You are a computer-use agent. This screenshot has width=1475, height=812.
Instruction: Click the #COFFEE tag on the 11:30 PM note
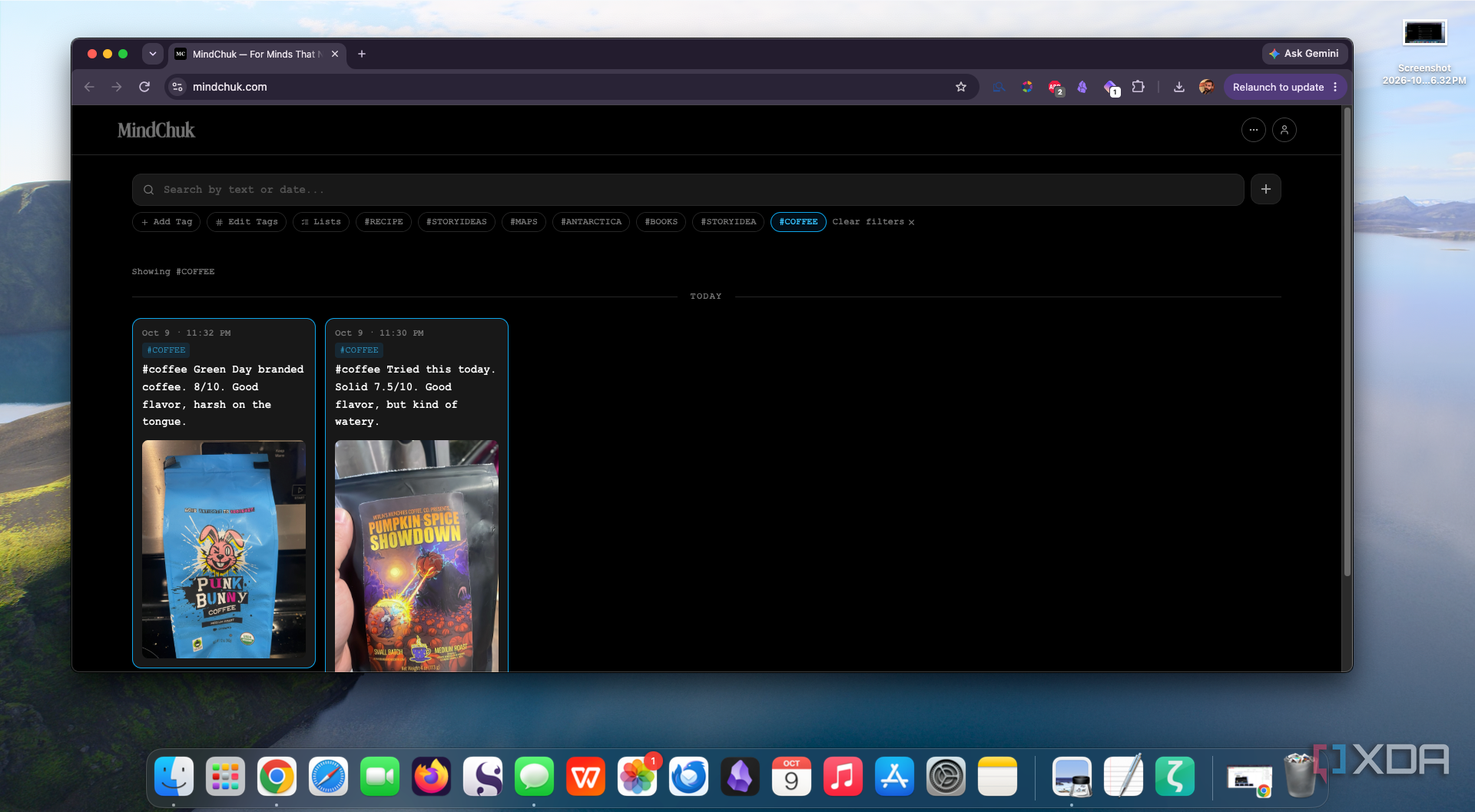click(x=359, y=350)
